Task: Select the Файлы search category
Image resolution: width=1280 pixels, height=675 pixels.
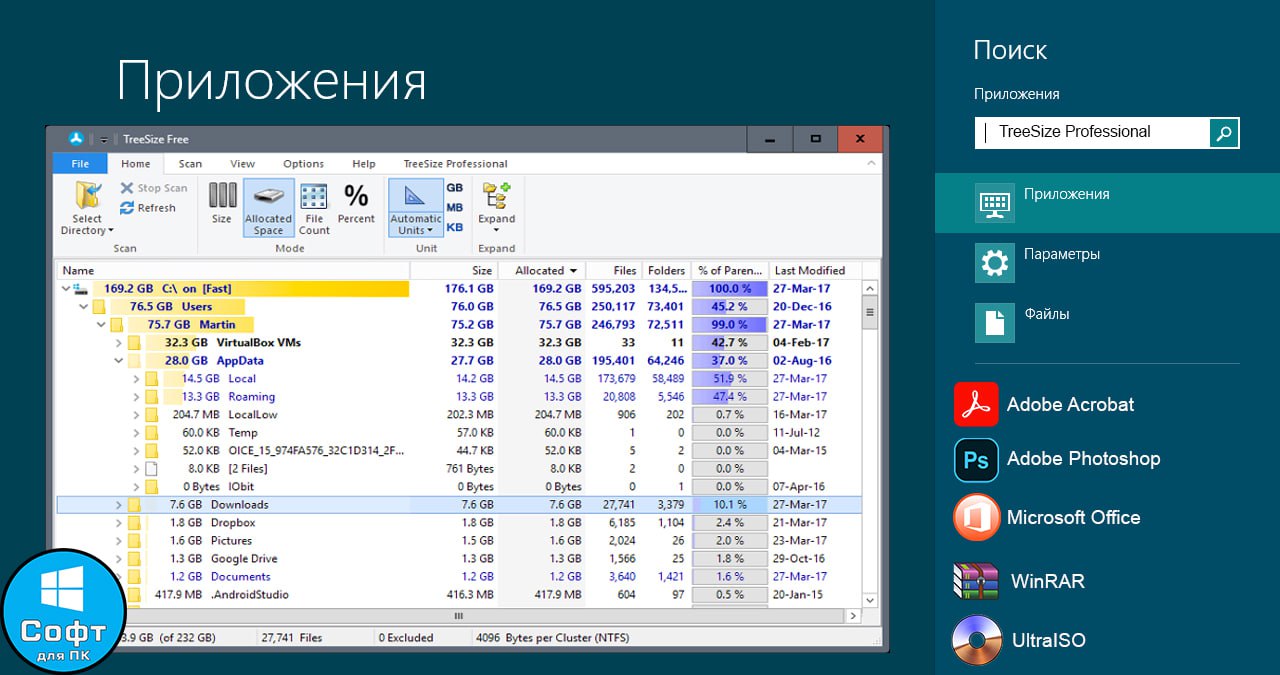Action: tap(1107, 323)
